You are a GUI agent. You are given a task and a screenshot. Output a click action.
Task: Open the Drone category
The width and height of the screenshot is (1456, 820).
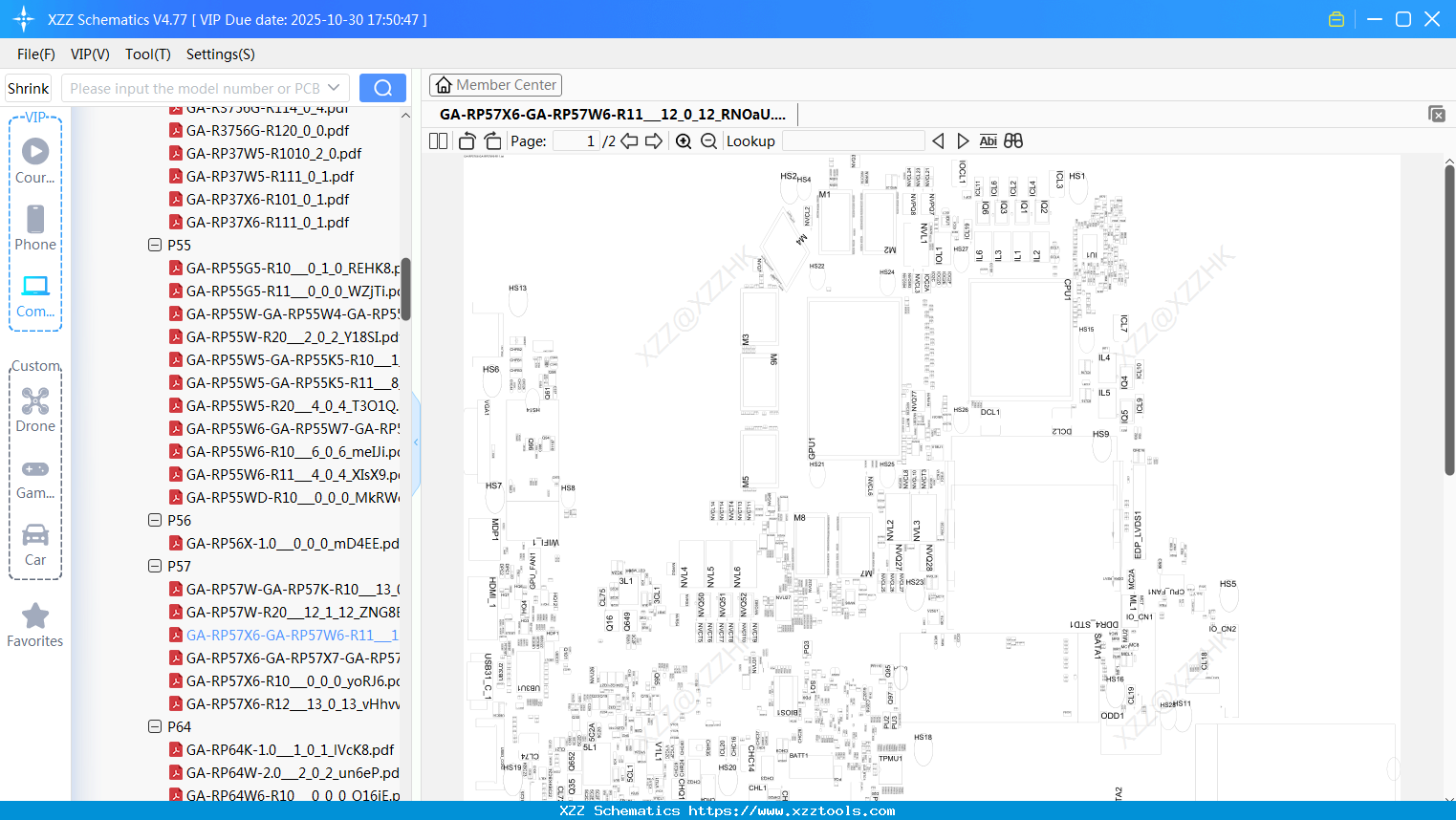(35, 409)
